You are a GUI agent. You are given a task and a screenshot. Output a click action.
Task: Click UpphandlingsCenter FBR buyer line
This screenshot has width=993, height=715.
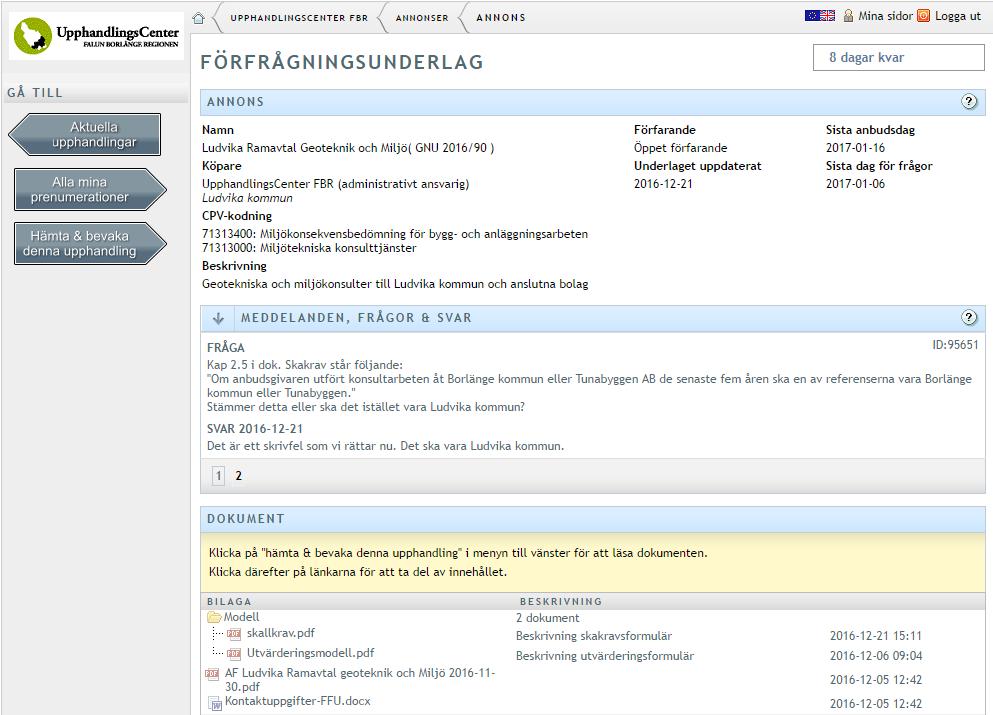(x=336, y=184)
